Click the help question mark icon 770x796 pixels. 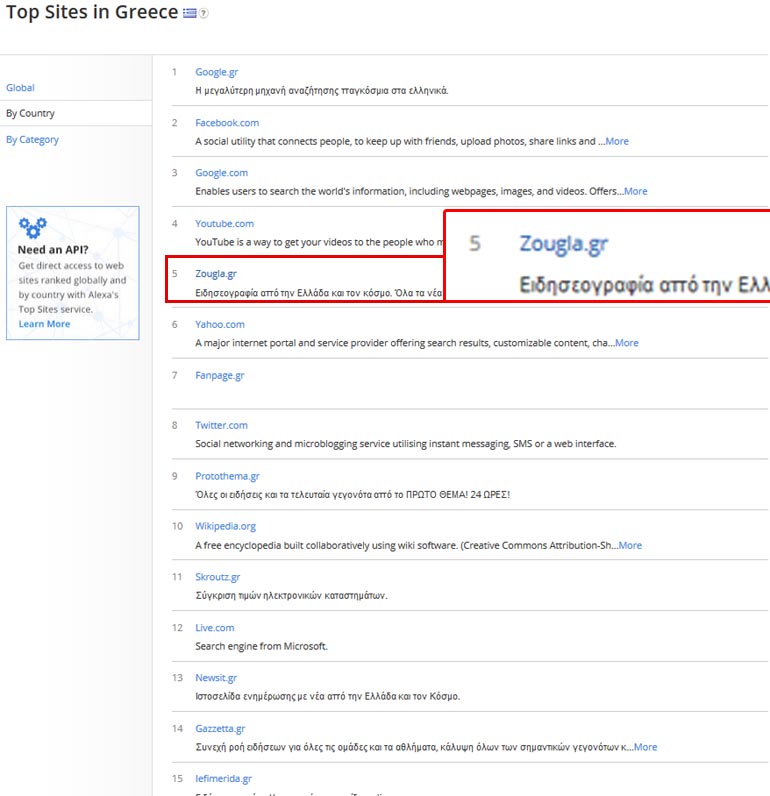click(203, 14)
